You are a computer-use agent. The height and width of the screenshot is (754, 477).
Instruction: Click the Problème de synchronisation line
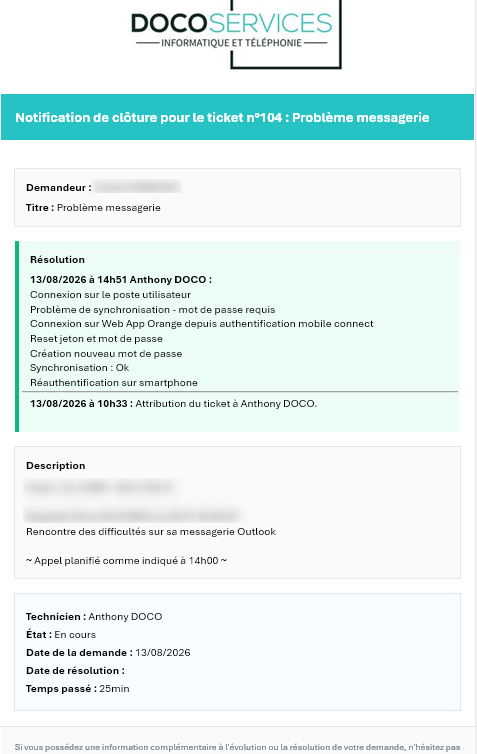[152, 310]
